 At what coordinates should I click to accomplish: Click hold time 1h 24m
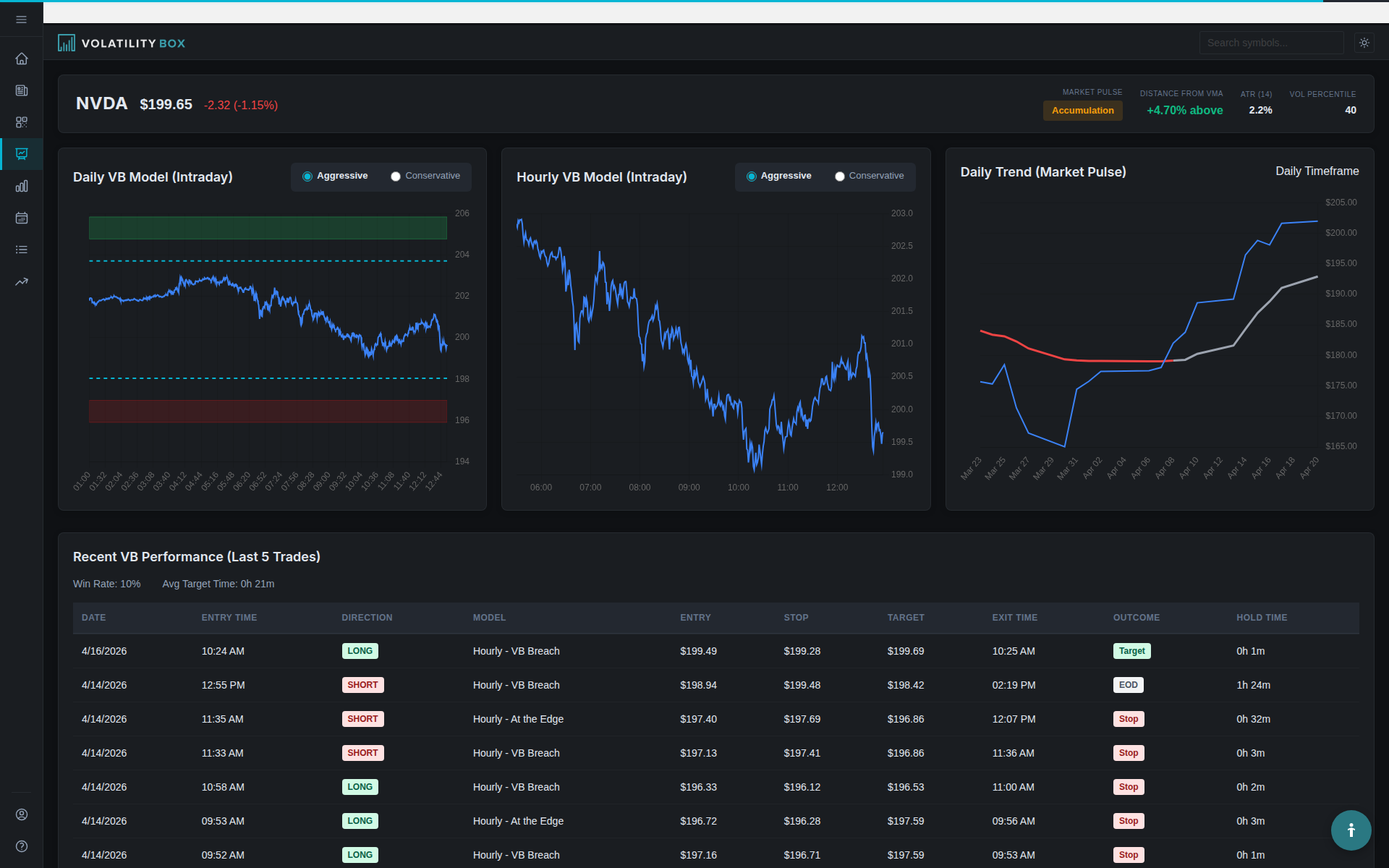click(x=1253, y=685)
